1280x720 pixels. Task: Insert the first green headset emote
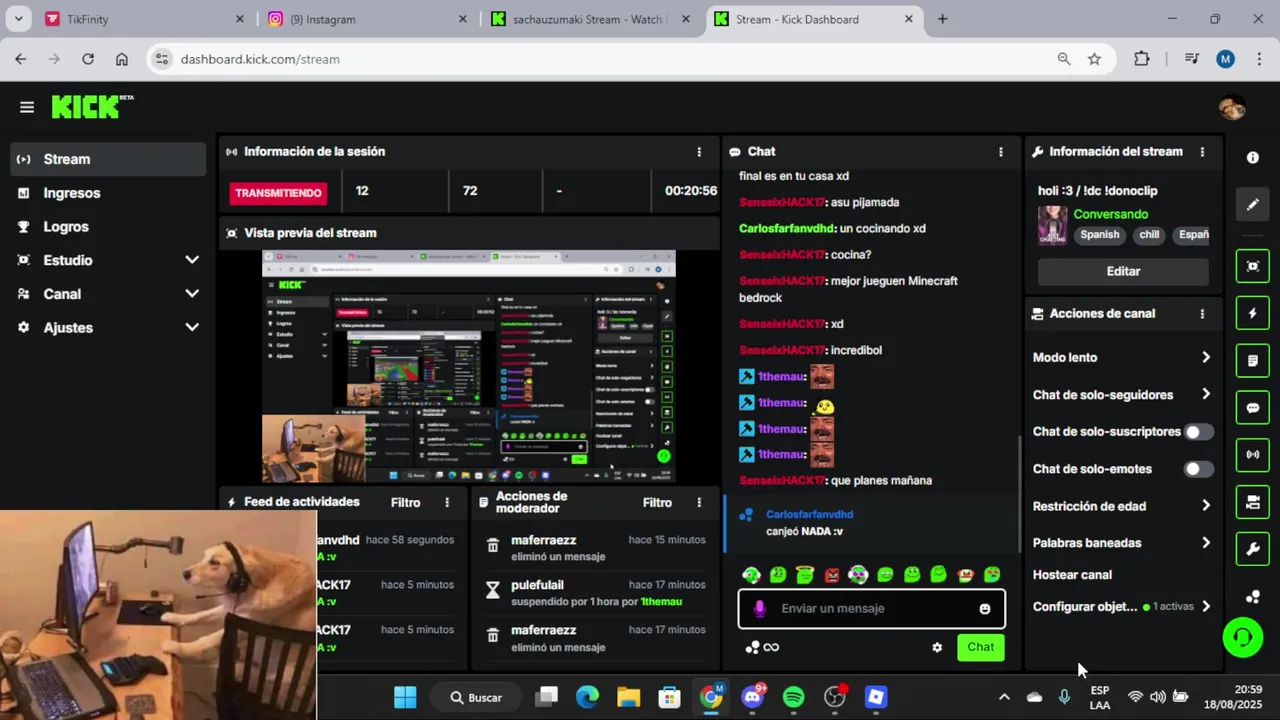[752, 575]
